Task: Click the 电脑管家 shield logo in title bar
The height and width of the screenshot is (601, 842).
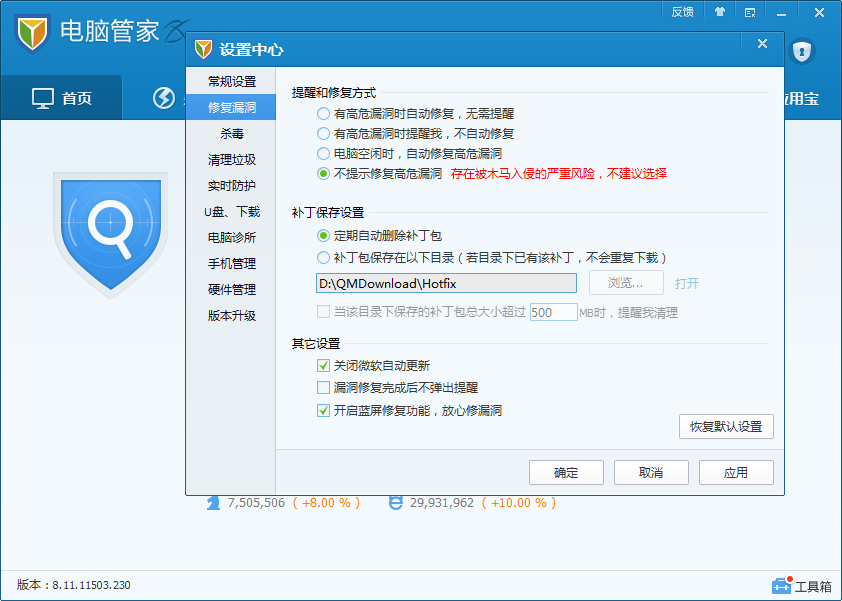Action: coord(32,33)
